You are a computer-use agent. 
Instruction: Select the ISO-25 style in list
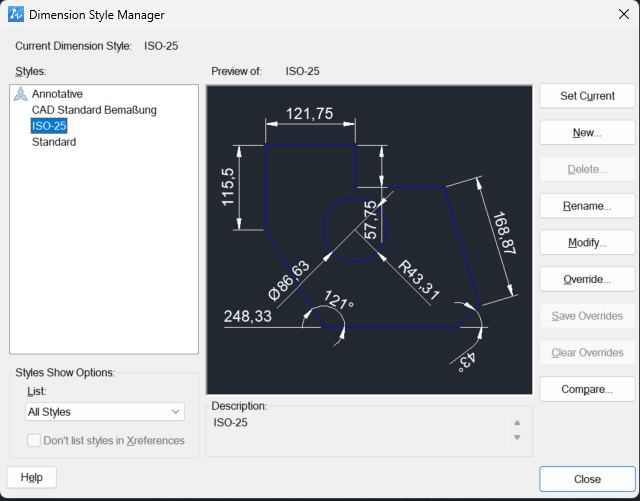(49, 126)
